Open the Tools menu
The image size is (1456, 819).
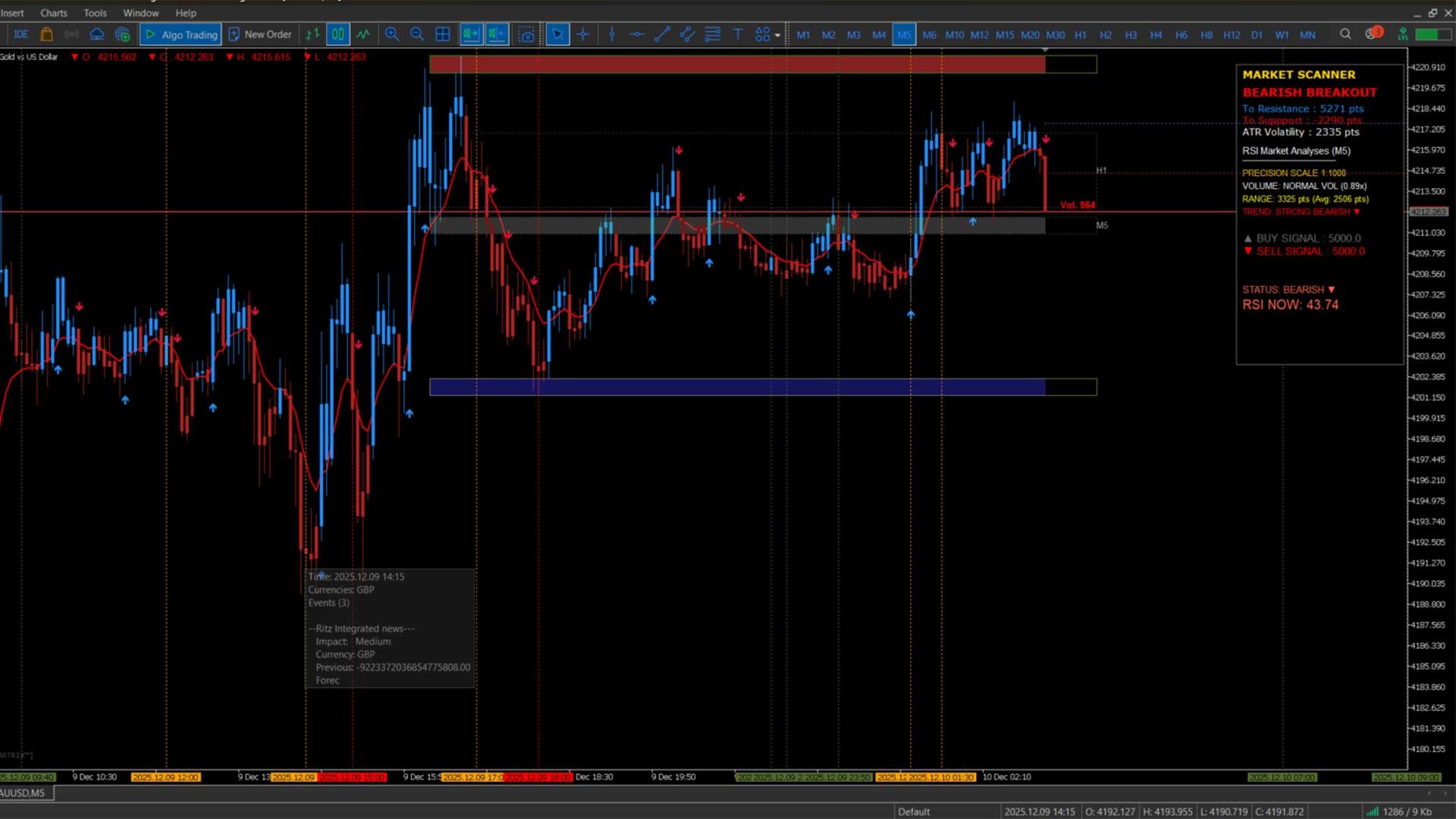(x=95, y=13)
